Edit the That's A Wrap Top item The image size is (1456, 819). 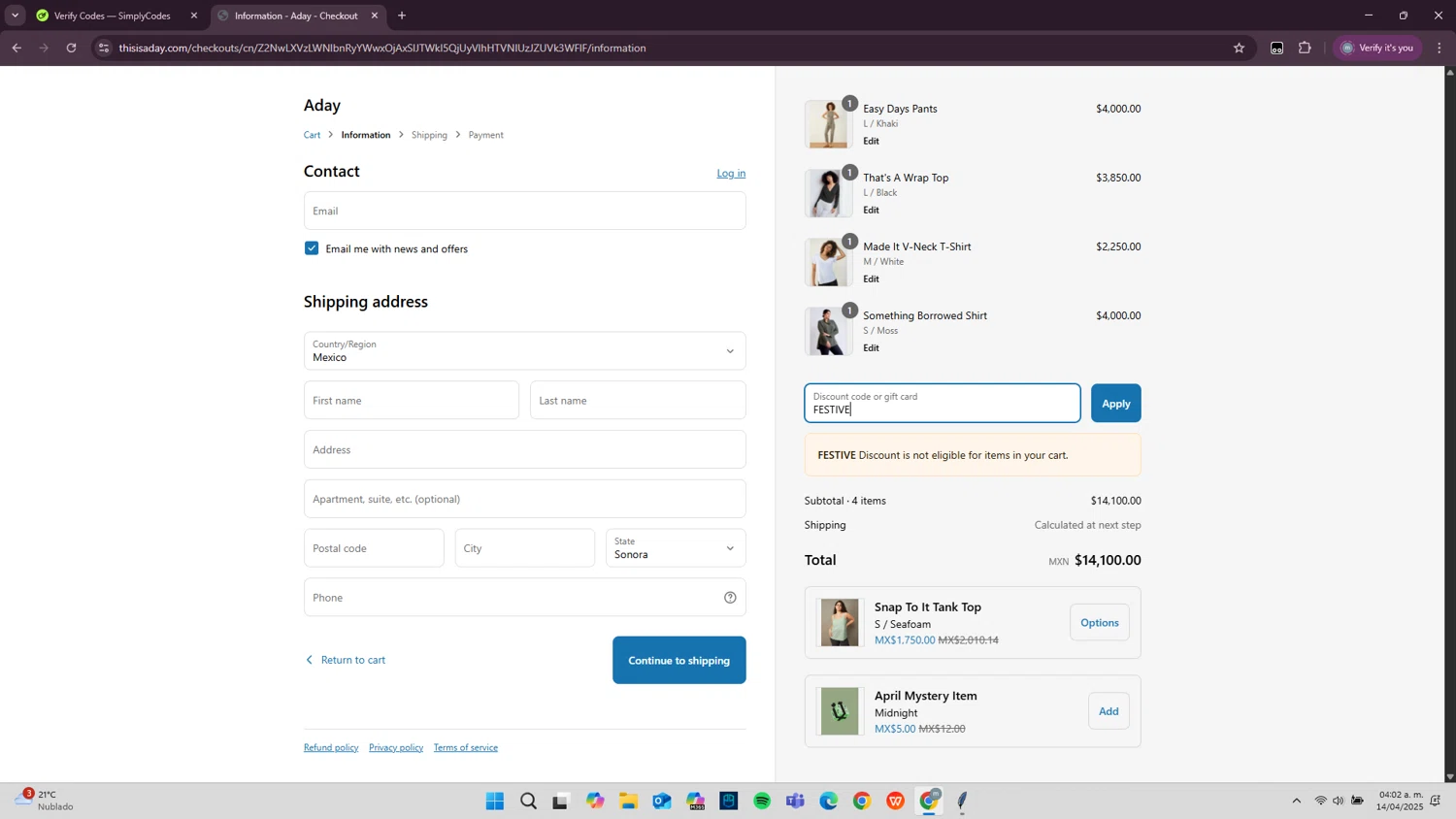coord(872,210)
